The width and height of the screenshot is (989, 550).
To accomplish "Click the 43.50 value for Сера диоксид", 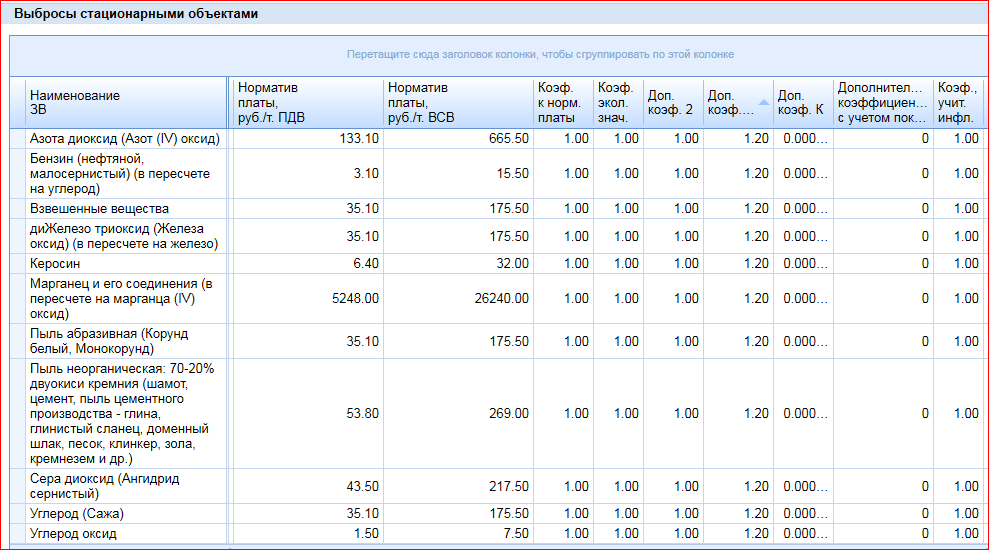I will coord(360,486).
